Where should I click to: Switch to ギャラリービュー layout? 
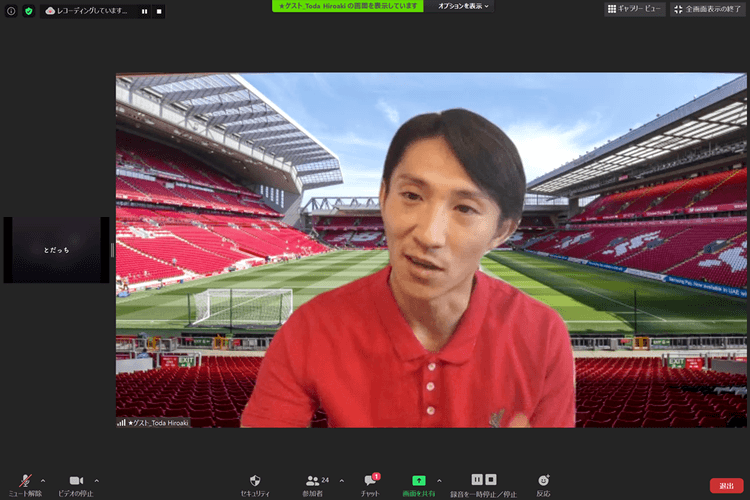634,9
